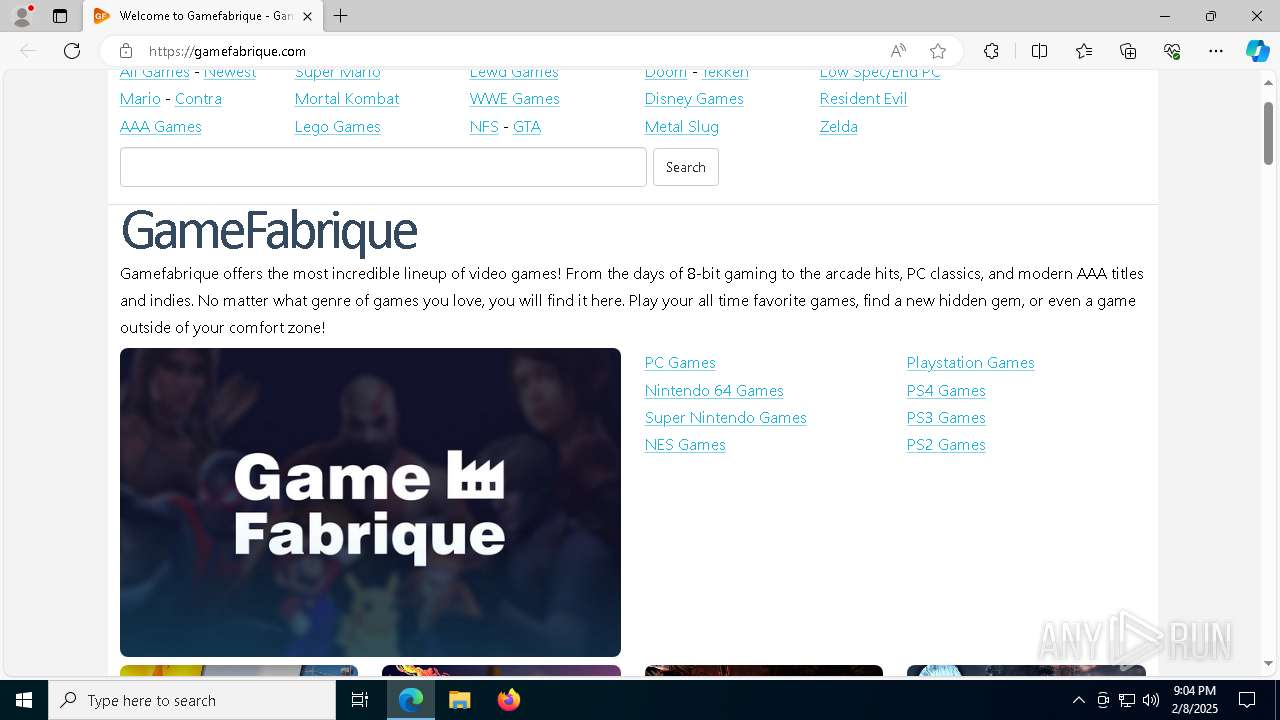
Task: Toggle the split screen view
Action: pos(1039,51)
